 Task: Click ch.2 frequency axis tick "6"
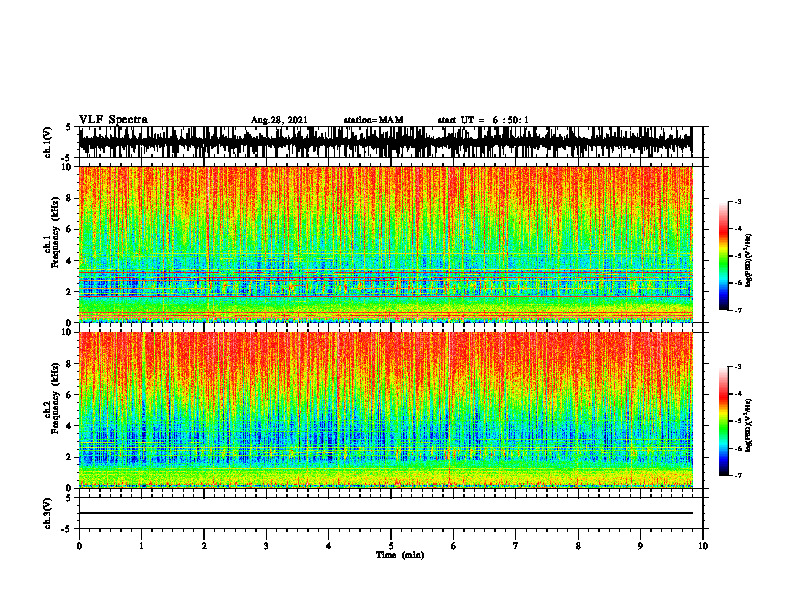click(x=70, y=395)
